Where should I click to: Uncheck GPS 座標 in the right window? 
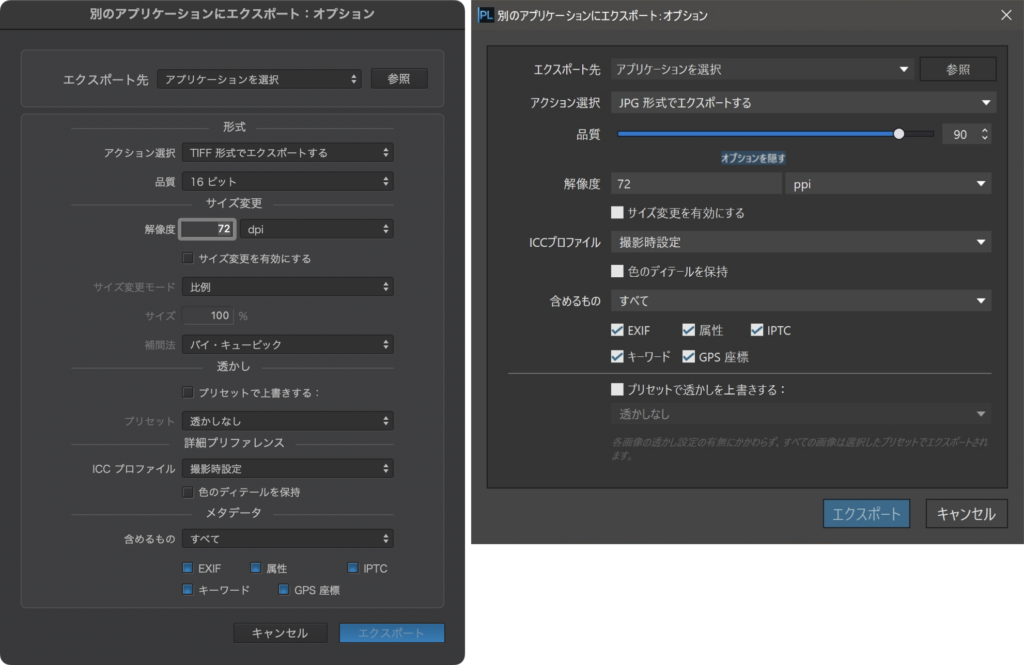688,356
